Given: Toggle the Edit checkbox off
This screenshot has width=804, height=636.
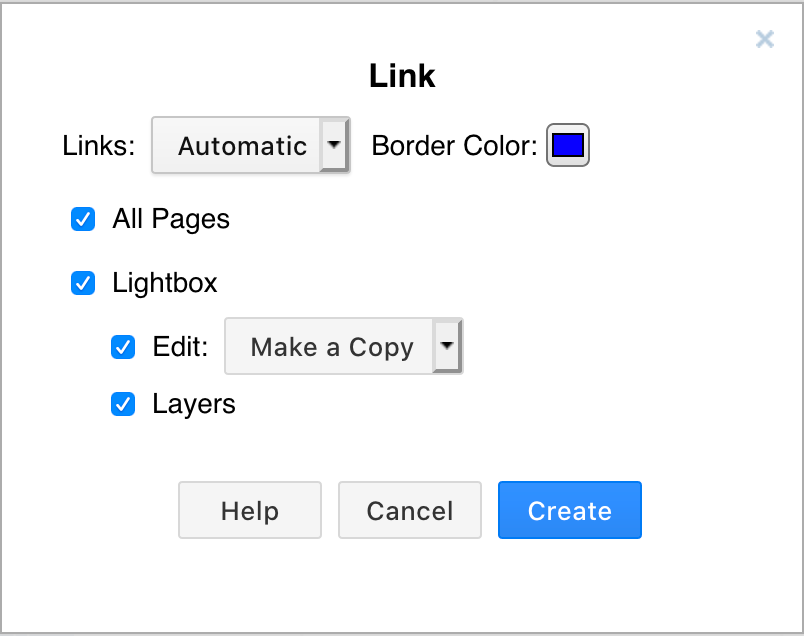Looking at the screenshot, I should point(123,347).
